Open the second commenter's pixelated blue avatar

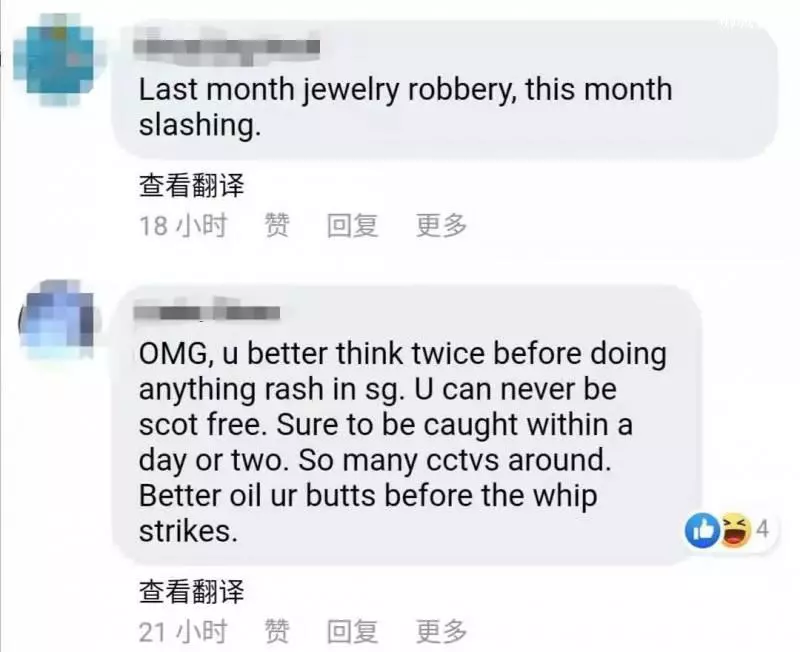pyautogui.click(x=57, y=320)
